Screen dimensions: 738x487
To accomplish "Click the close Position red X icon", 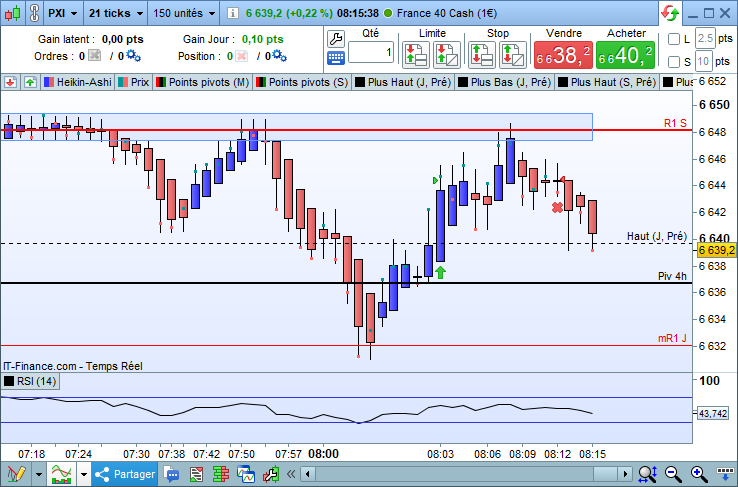I will (241, 56).
